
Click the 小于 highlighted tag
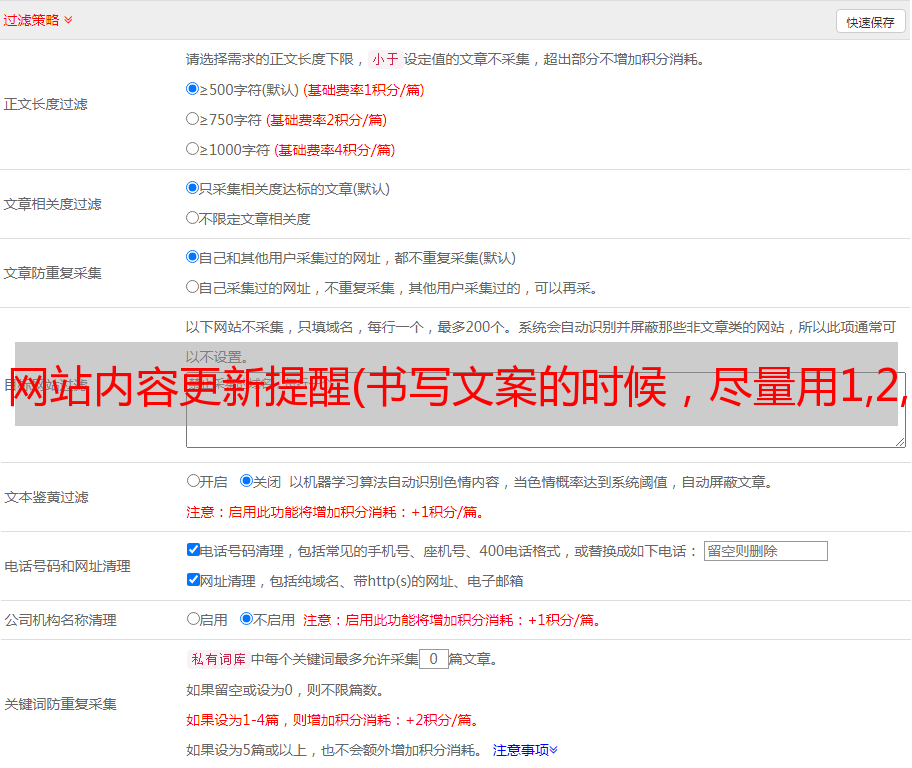[385, 59]
